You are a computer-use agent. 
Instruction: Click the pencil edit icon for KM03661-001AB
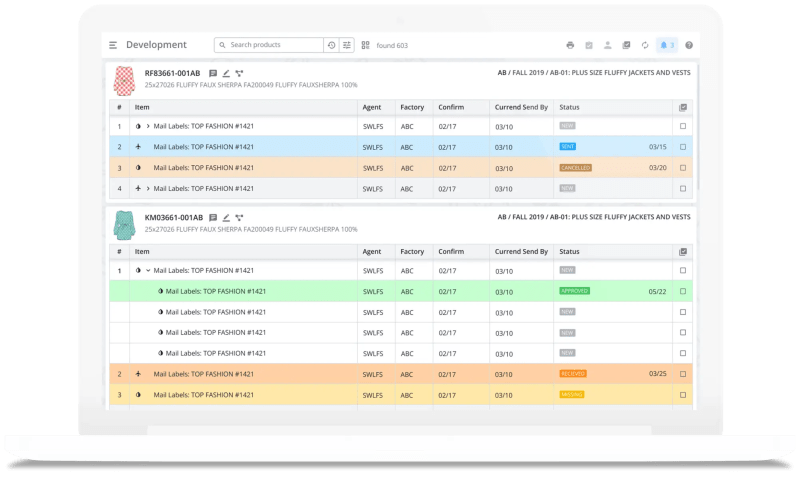[226, 217]
